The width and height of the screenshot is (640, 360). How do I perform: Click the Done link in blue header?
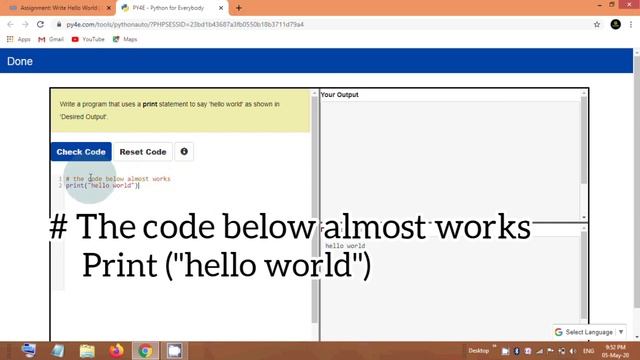click(20, 61)
